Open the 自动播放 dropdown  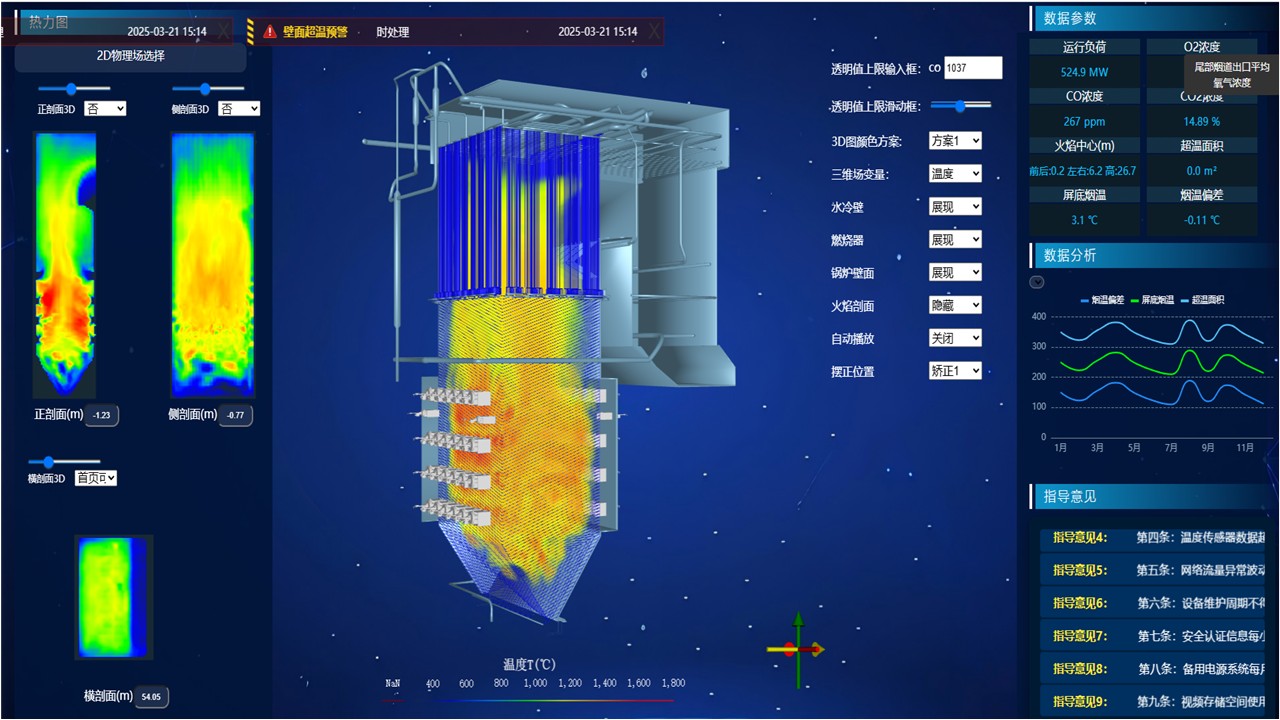[955, 338]
